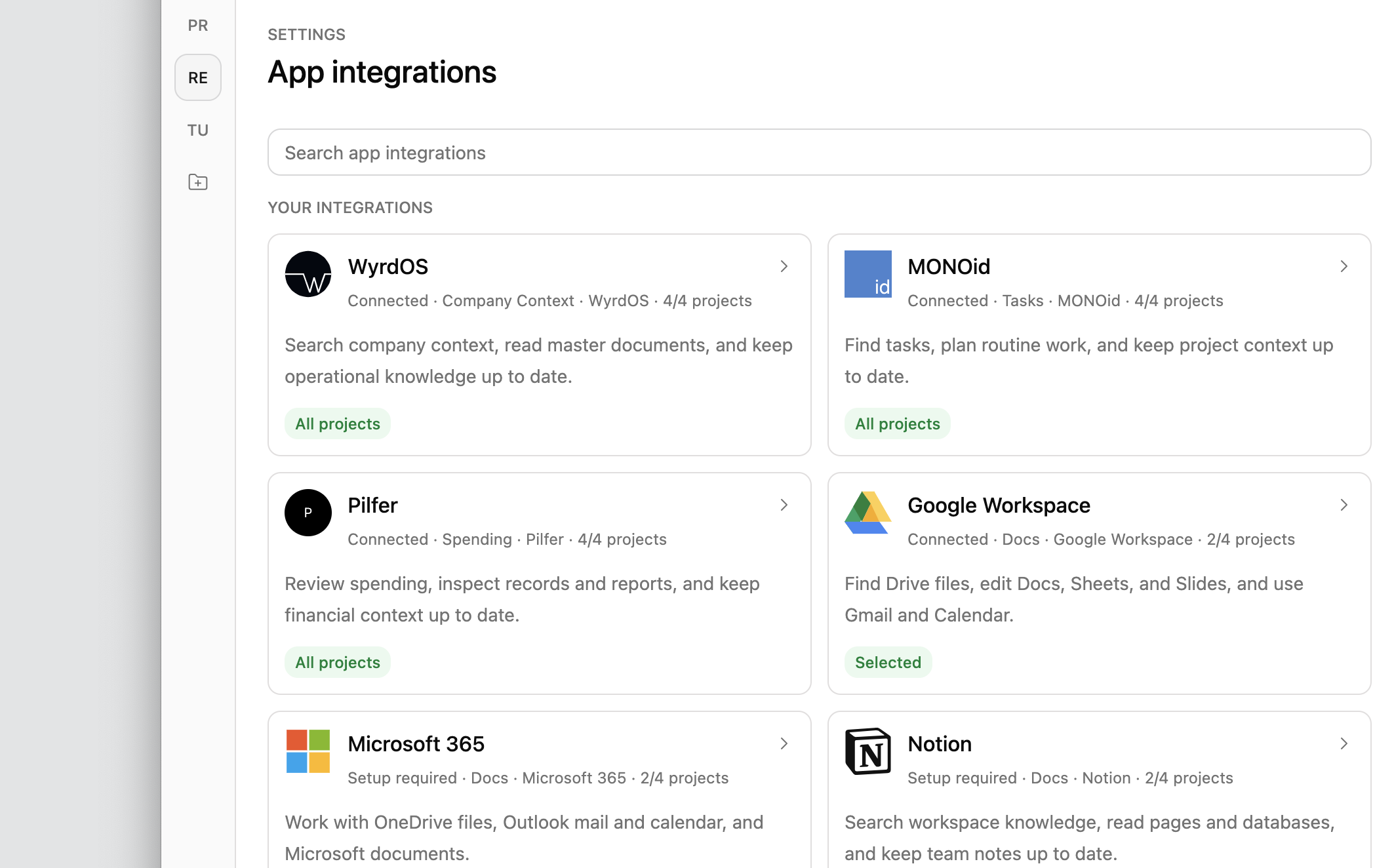Focus the Search app integrations field
Viewport: 1394px width, 868px height.
tap(820, 152)
